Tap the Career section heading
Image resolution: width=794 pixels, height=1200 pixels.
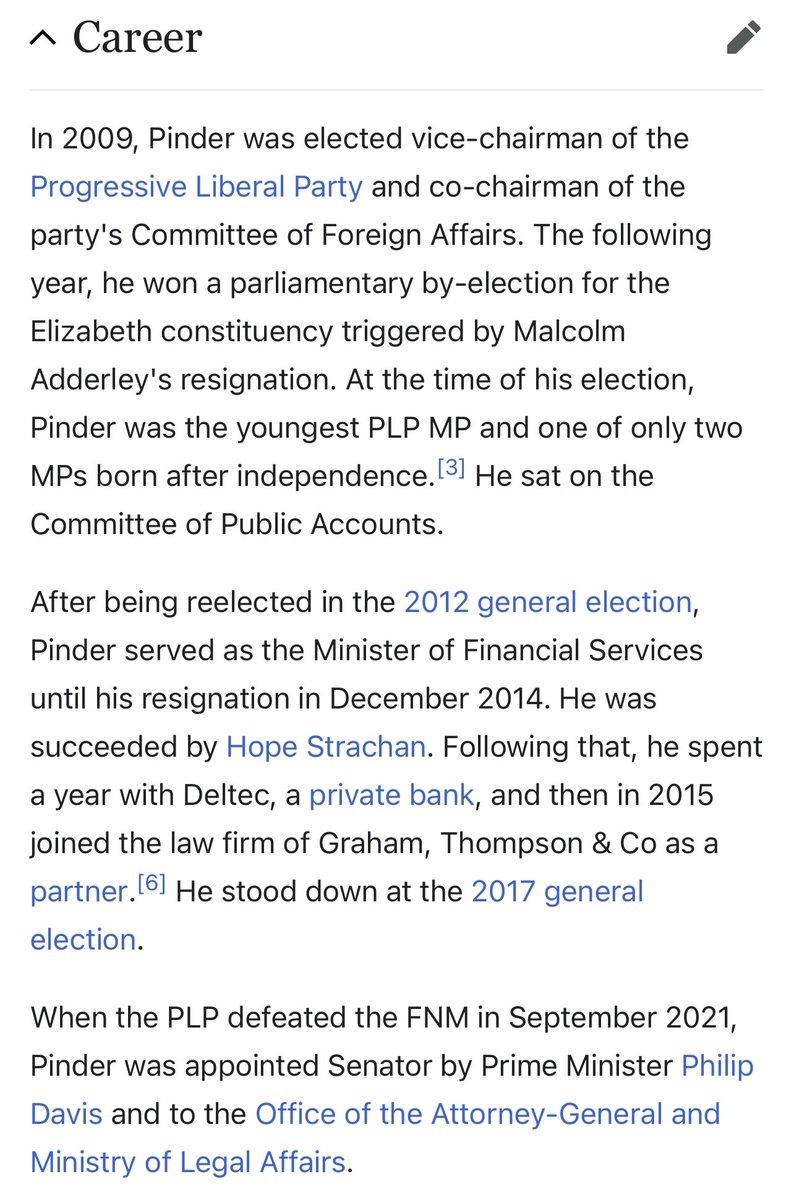137,38
